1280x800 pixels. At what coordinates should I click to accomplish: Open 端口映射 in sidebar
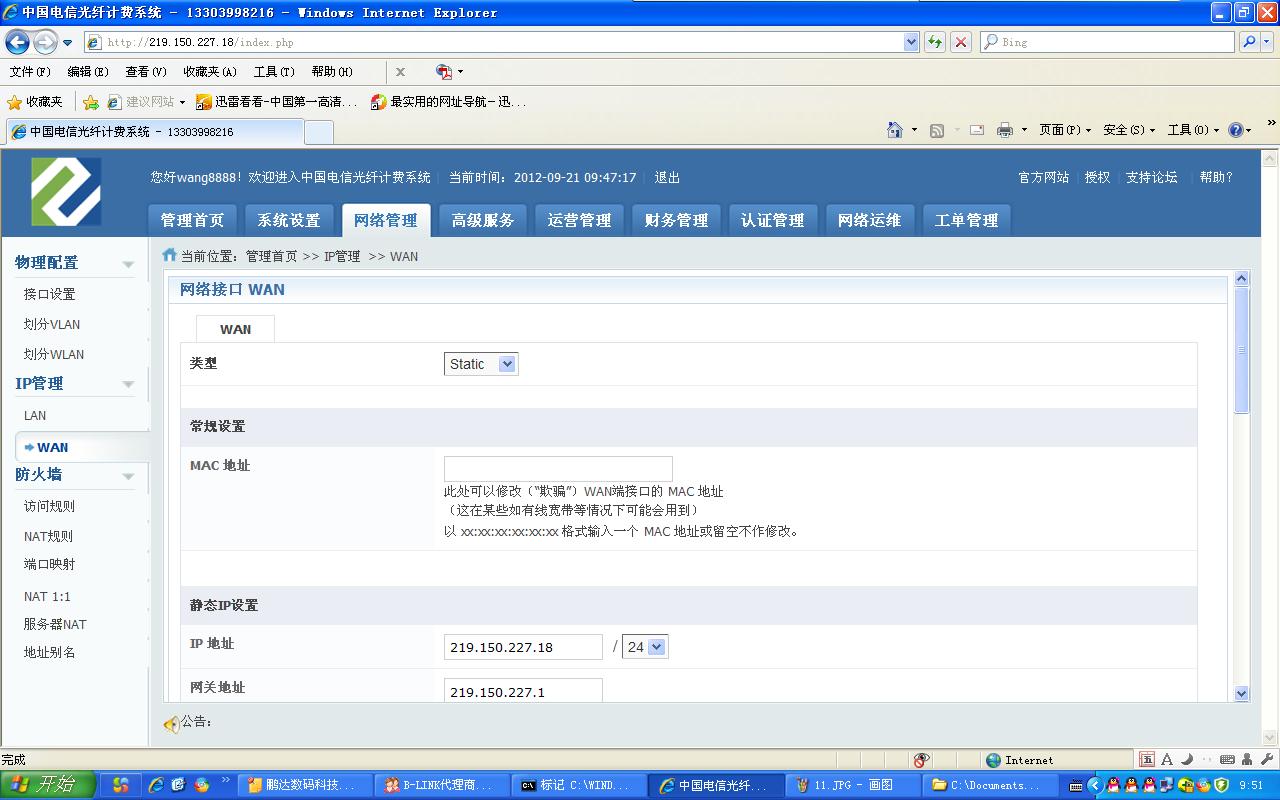(x=50, y=564)
